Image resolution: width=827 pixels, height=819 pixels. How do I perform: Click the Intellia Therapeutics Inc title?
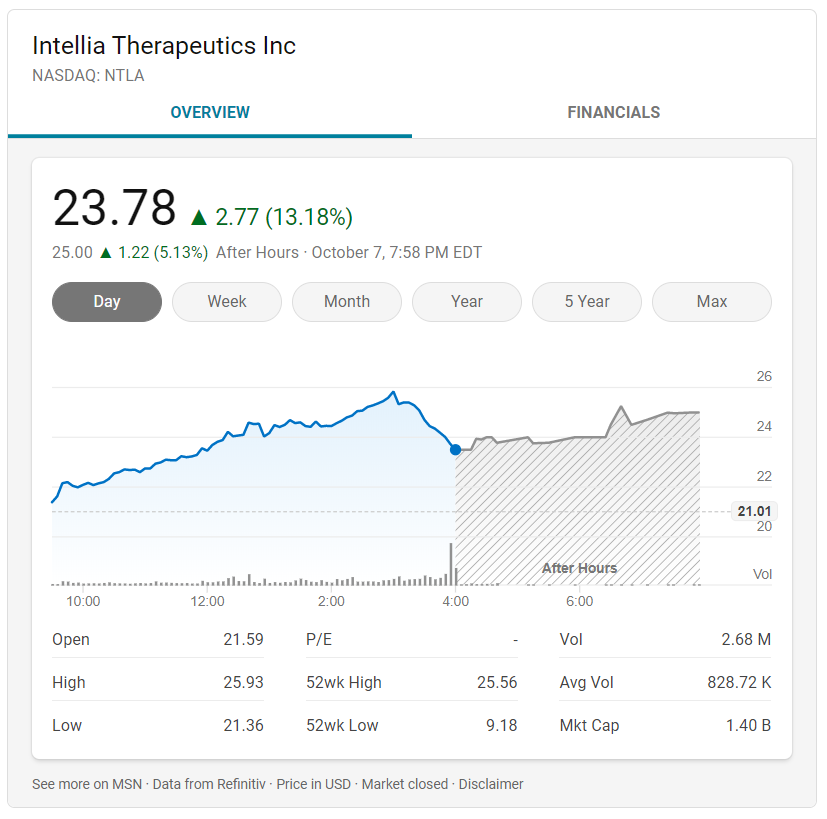point(164,45)
